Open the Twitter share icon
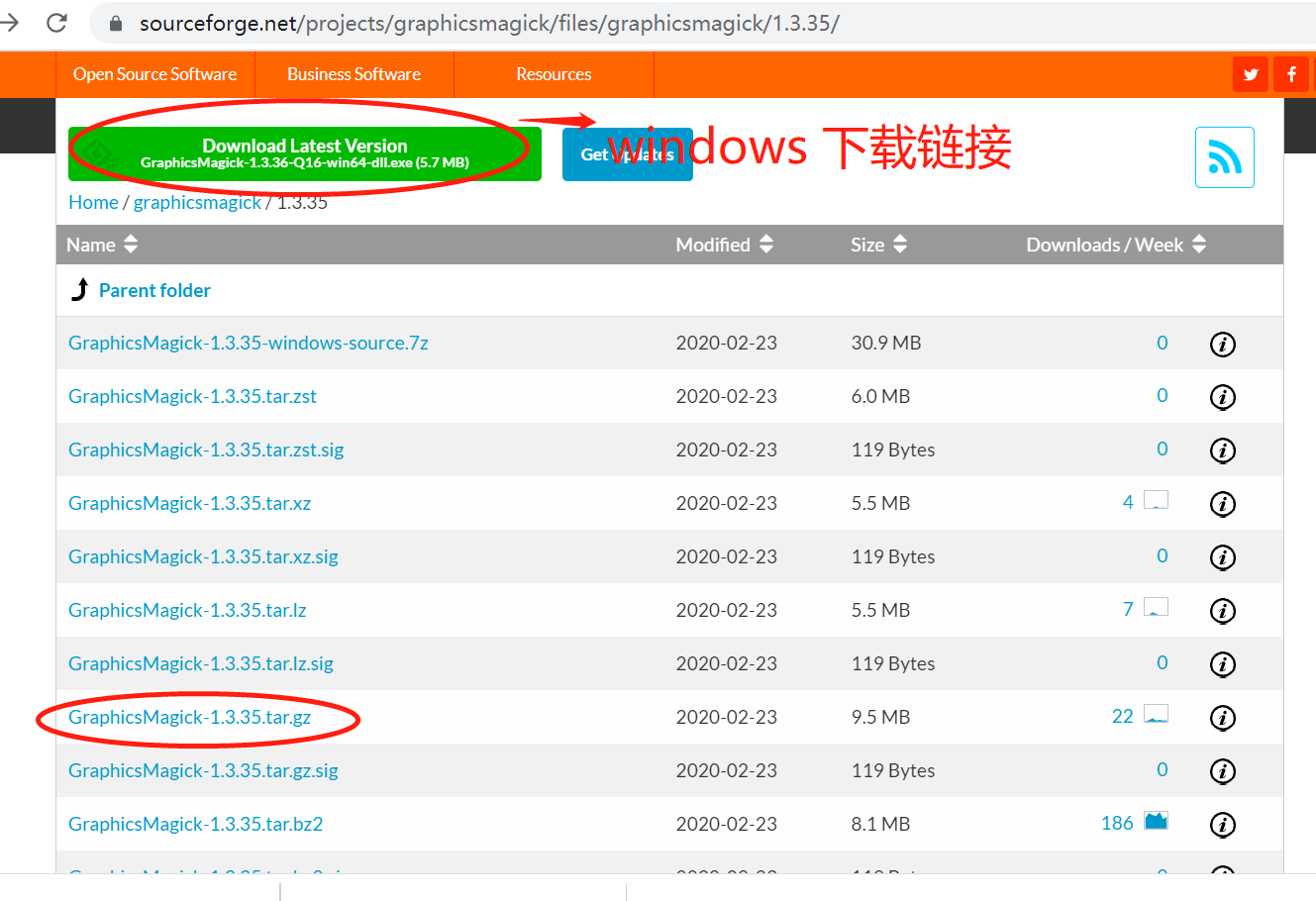Viewport: 1316px width, 901px height. pos(1250,74)
